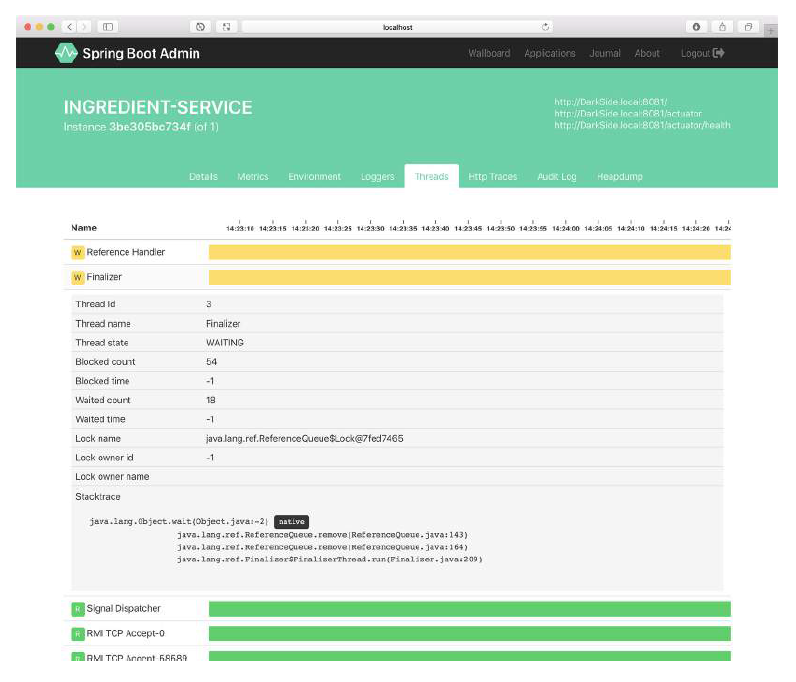796x682 pixels.
Task: Click W badge of Reference Handler thread
Action: point(78,252)
